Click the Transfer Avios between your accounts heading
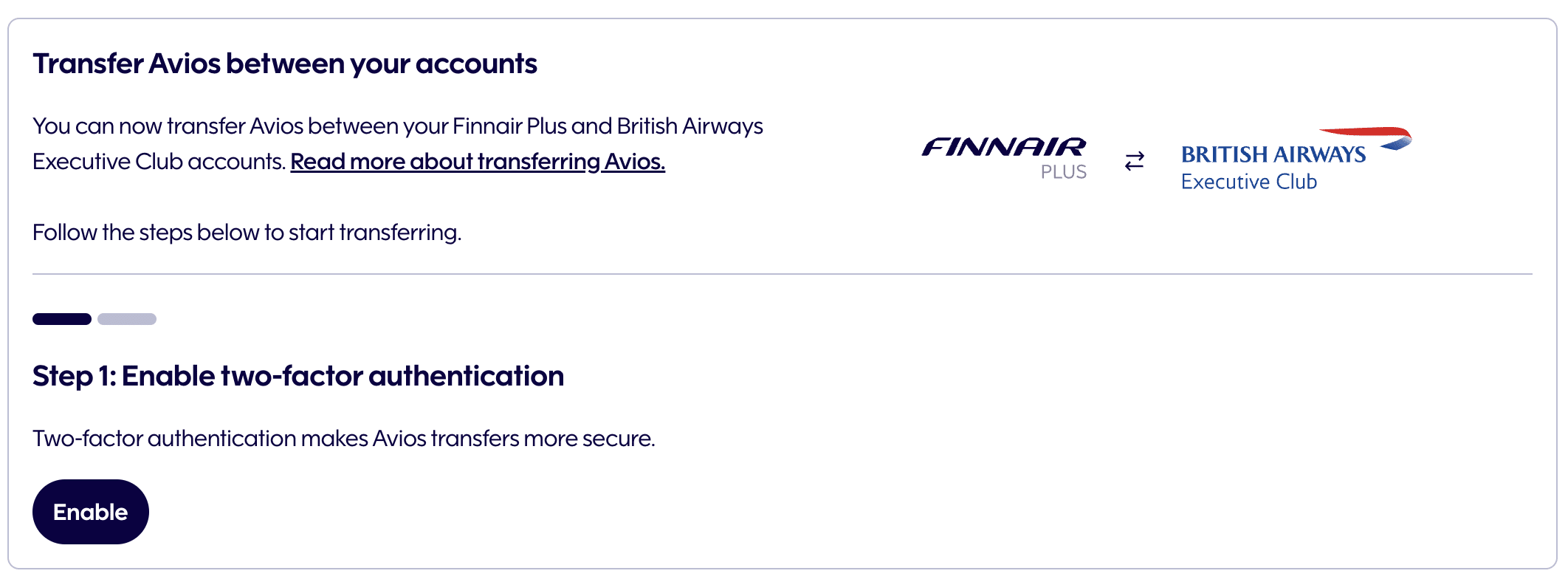The width and height of the screenshot is (1568, 582). pos(285,64)
